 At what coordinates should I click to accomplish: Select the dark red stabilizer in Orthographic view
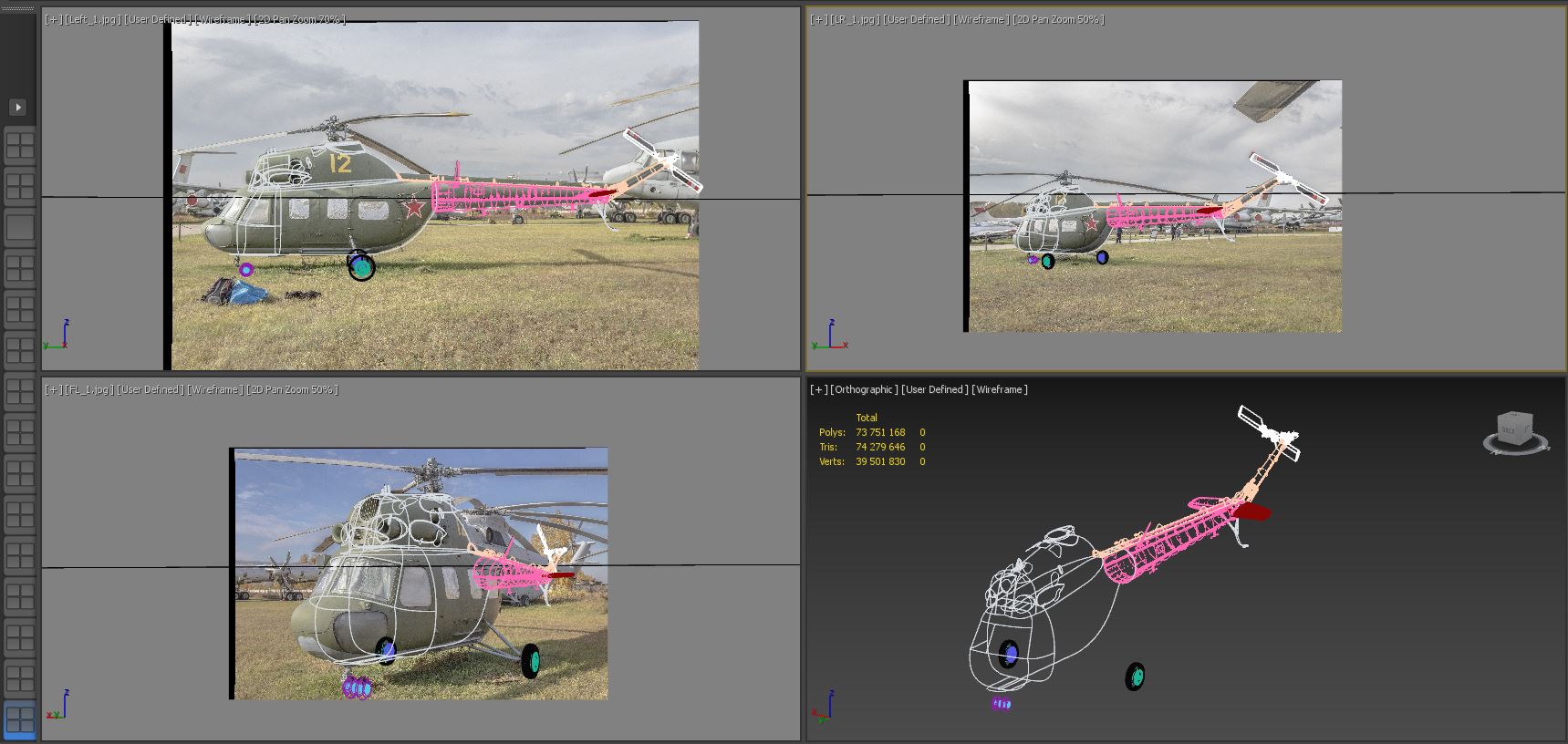pos(1252,512)
